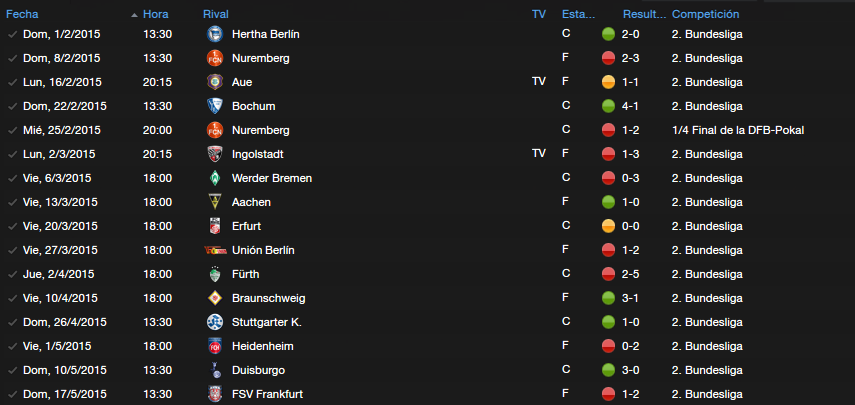Click the orange draw indicator for Aue
Viewport: 855px width, 405px height.
coord(608,82)
